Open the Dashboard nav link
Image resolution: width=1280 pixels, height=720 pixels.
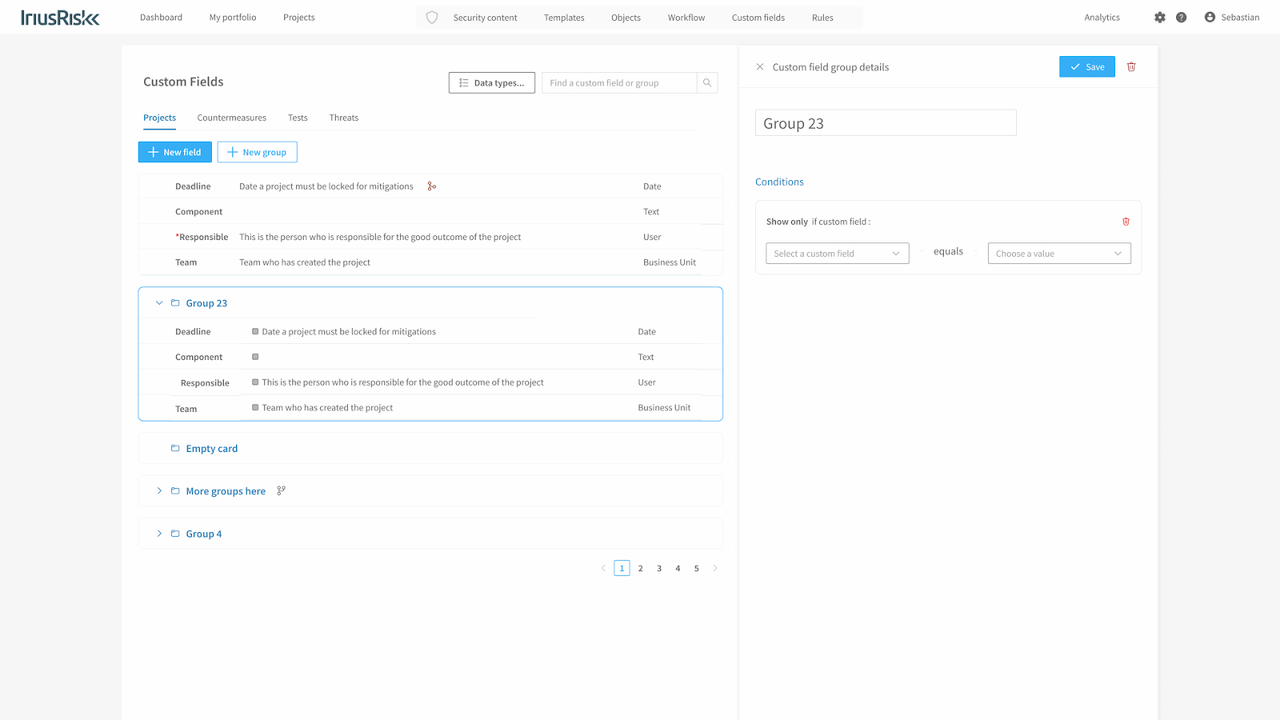pos(161,17)
